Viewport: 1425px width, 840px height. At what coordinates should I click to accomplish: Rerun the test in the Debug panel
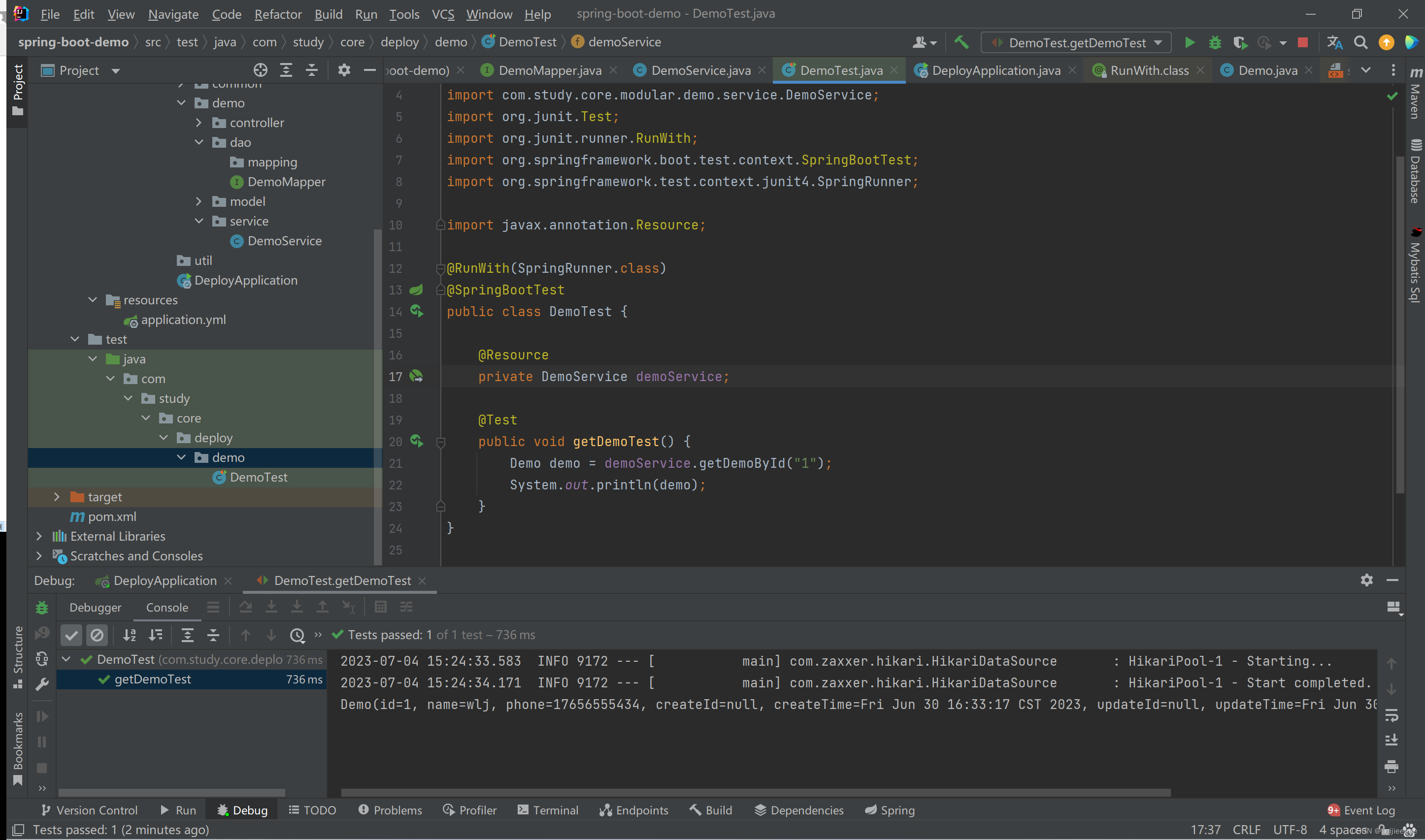coord(42,608)
